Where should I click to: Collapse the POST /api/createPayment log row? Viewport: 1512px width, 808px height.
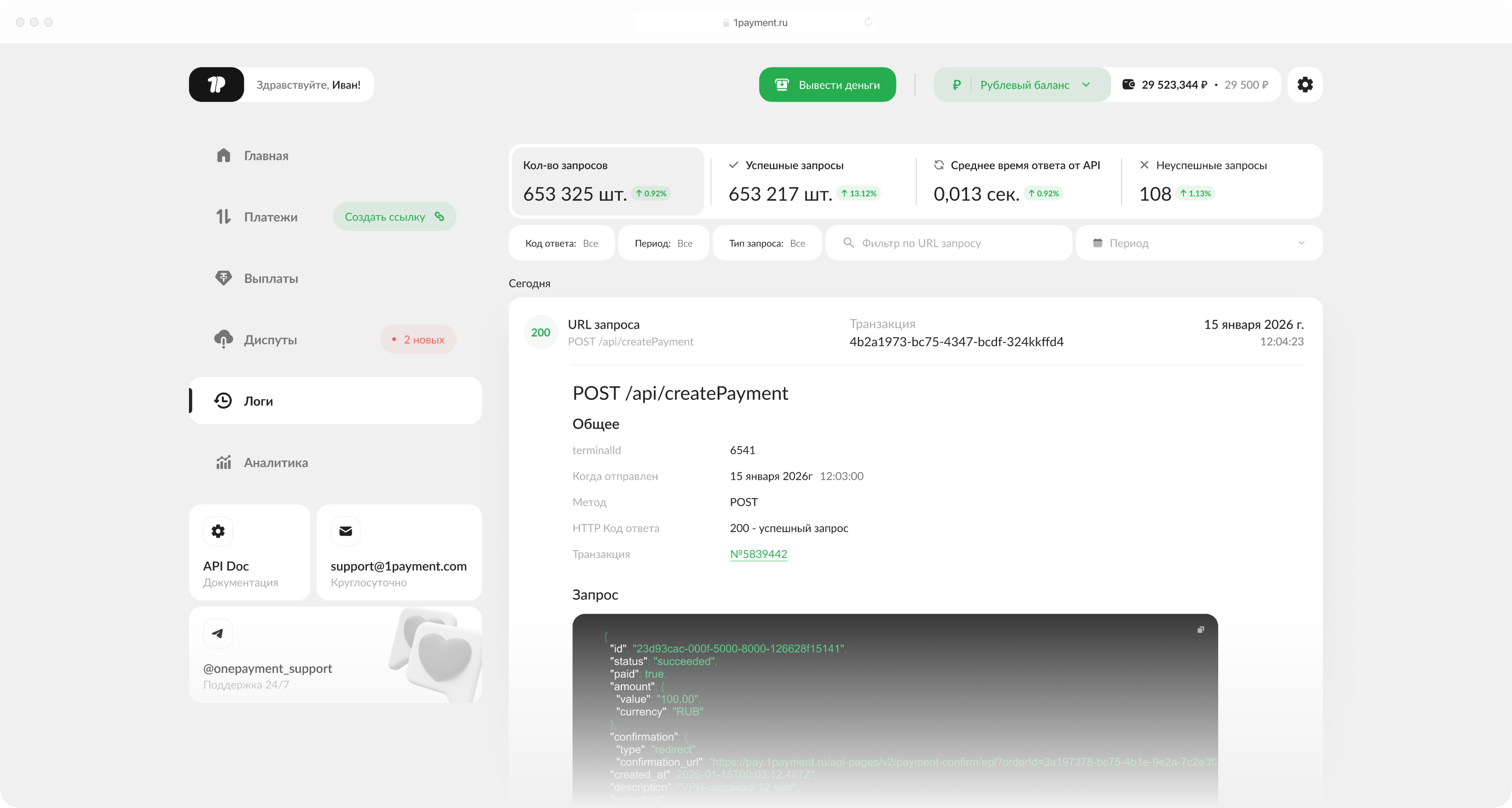pyautogui.click(x=916, y=333)
